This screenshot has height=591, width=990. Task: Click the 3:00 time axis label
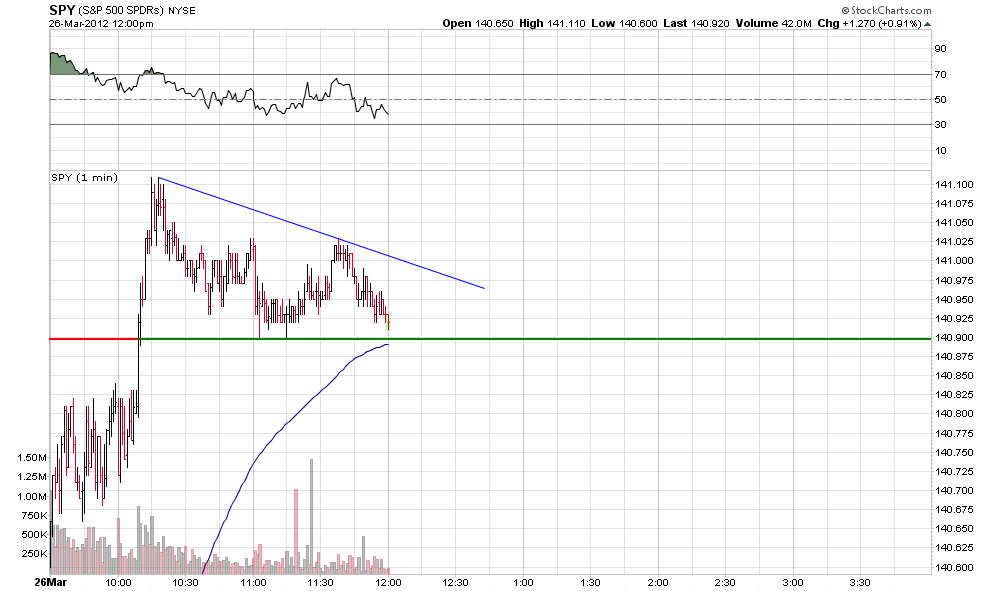point(793,582)
